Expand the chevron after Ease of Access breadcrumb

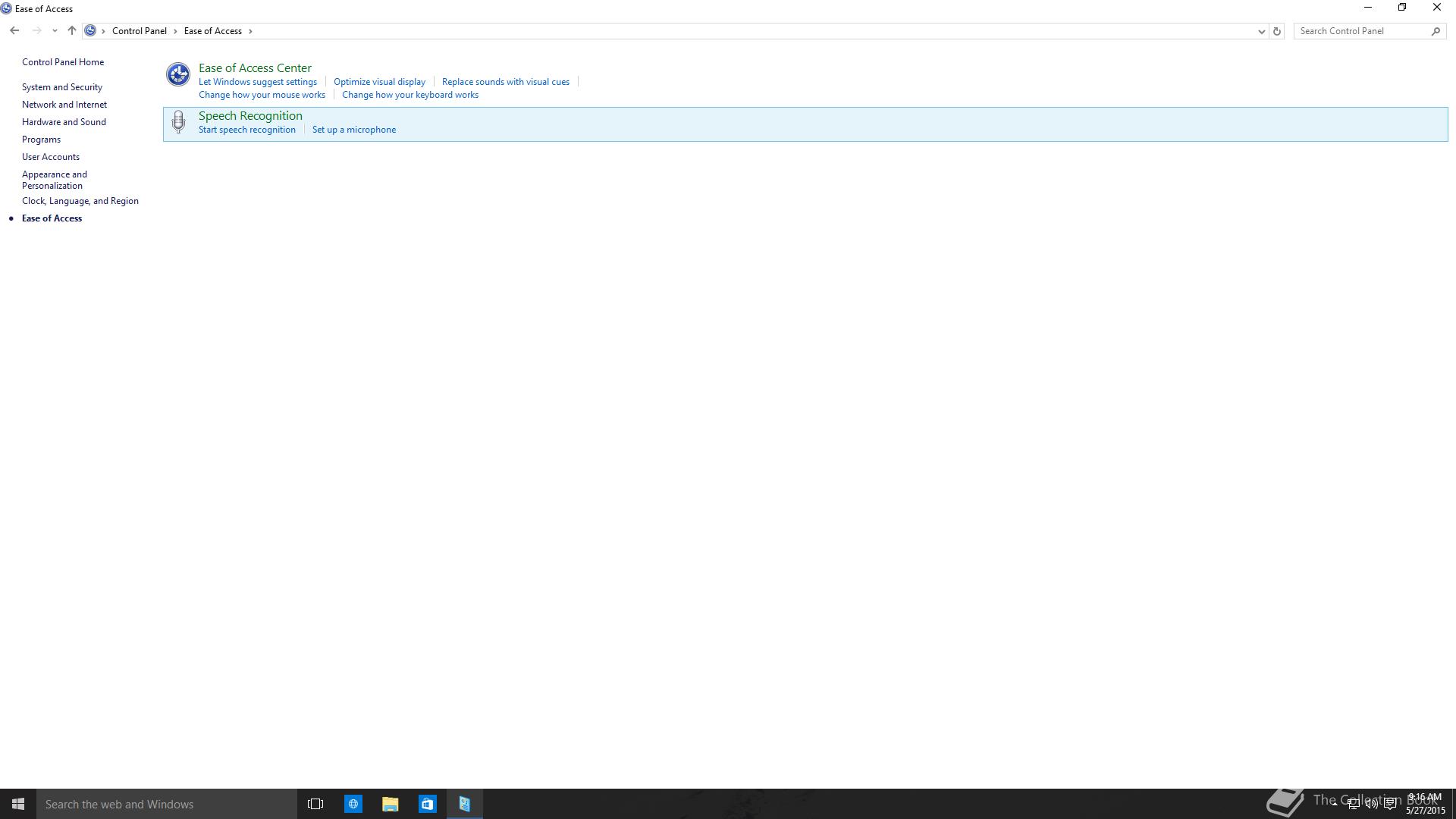pyautogui.click(x=250, y=31)
